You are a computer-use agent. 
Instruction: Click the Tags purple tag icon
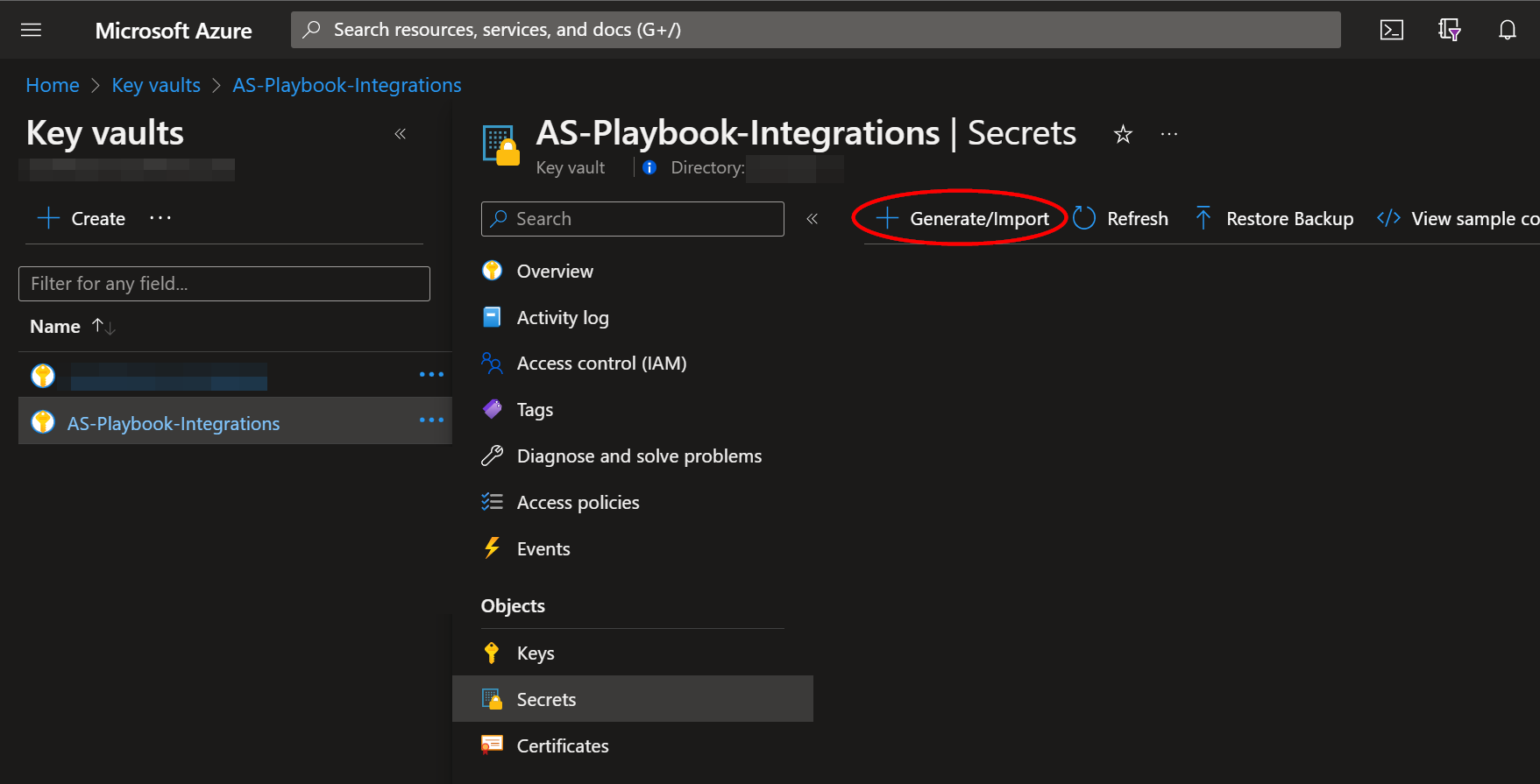pos(493,409)
